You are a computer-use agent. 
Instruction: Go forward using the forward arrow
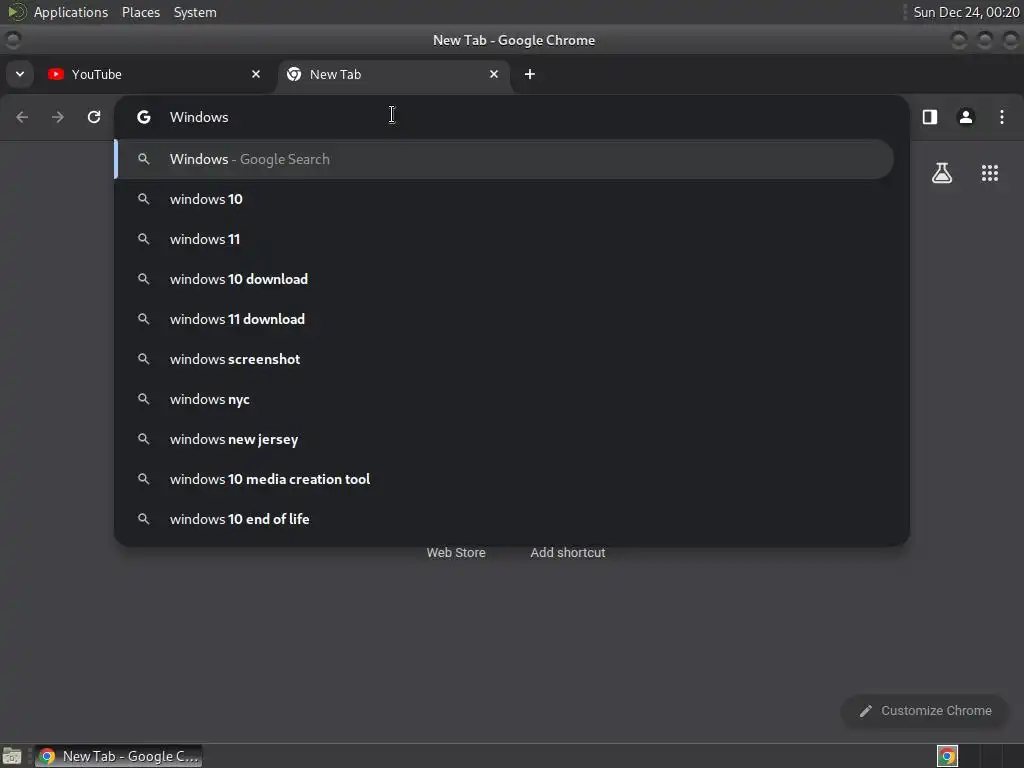coord(58,117)
